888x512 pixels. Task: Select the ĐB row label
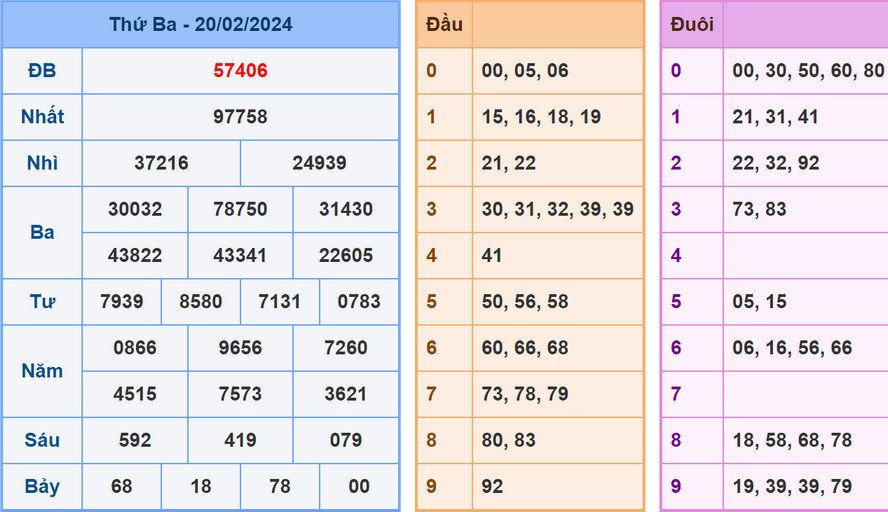[42, 71]
